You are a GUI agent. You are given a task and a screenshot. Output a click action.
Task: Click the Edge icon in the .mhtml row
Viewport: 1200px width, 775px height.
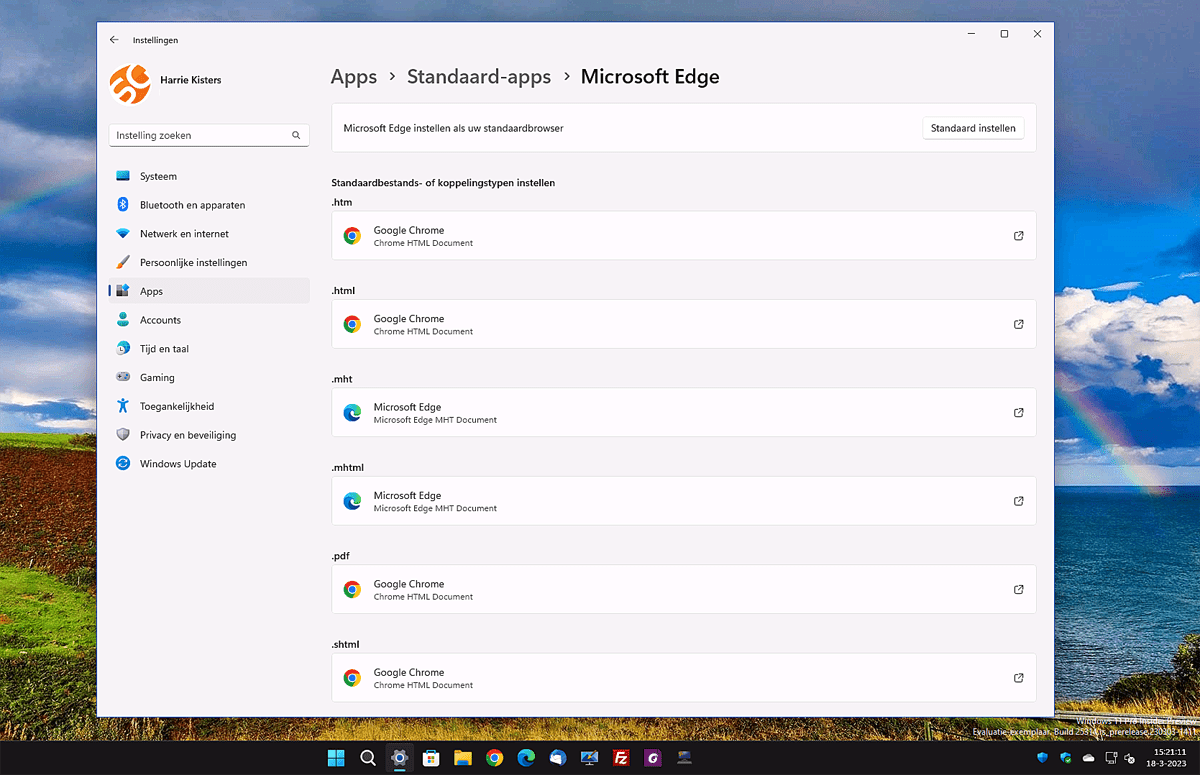(x=352, y=501)
